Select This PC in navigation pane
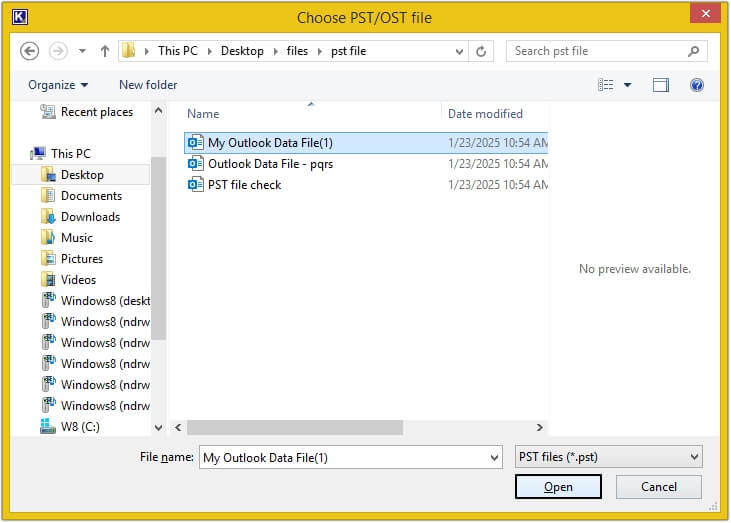Viewport: 731px width, 523px height. [x=71, y=153]
